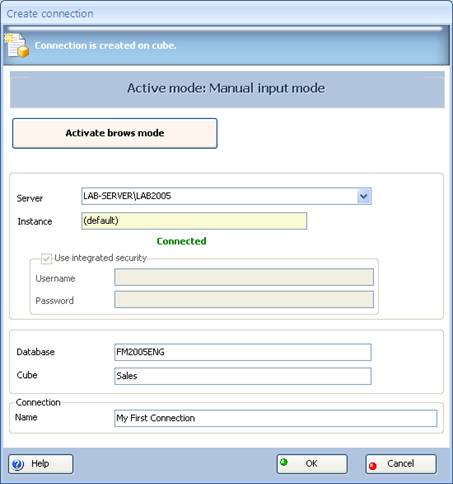453x484 pixels.
Task: Cancel the Create connection dialog
Action: coord(401,464)
